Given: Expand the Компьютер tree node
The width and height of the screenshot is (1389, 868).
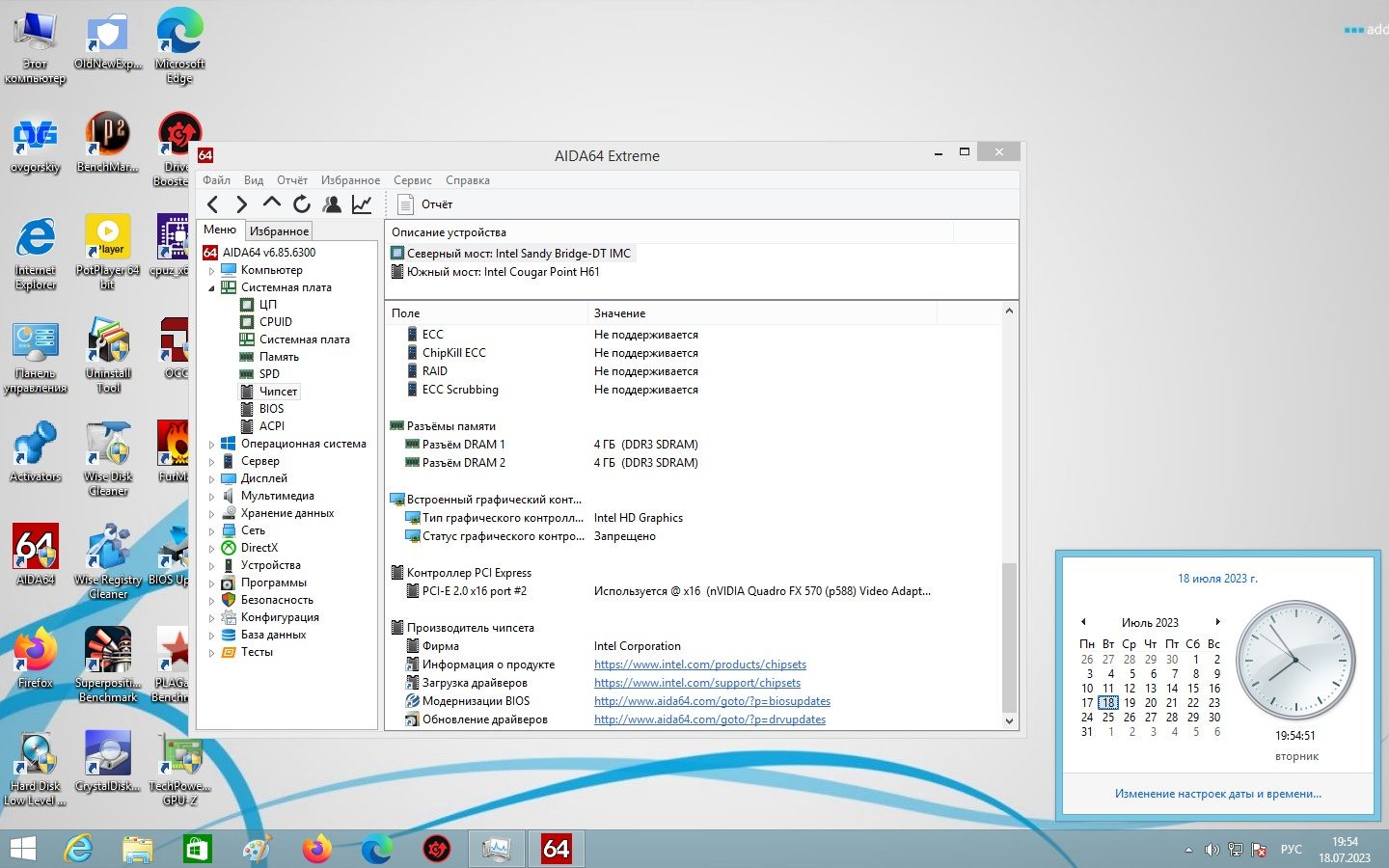Looking at the screenshot, I should pyautogui.click(x=212, y=271).
